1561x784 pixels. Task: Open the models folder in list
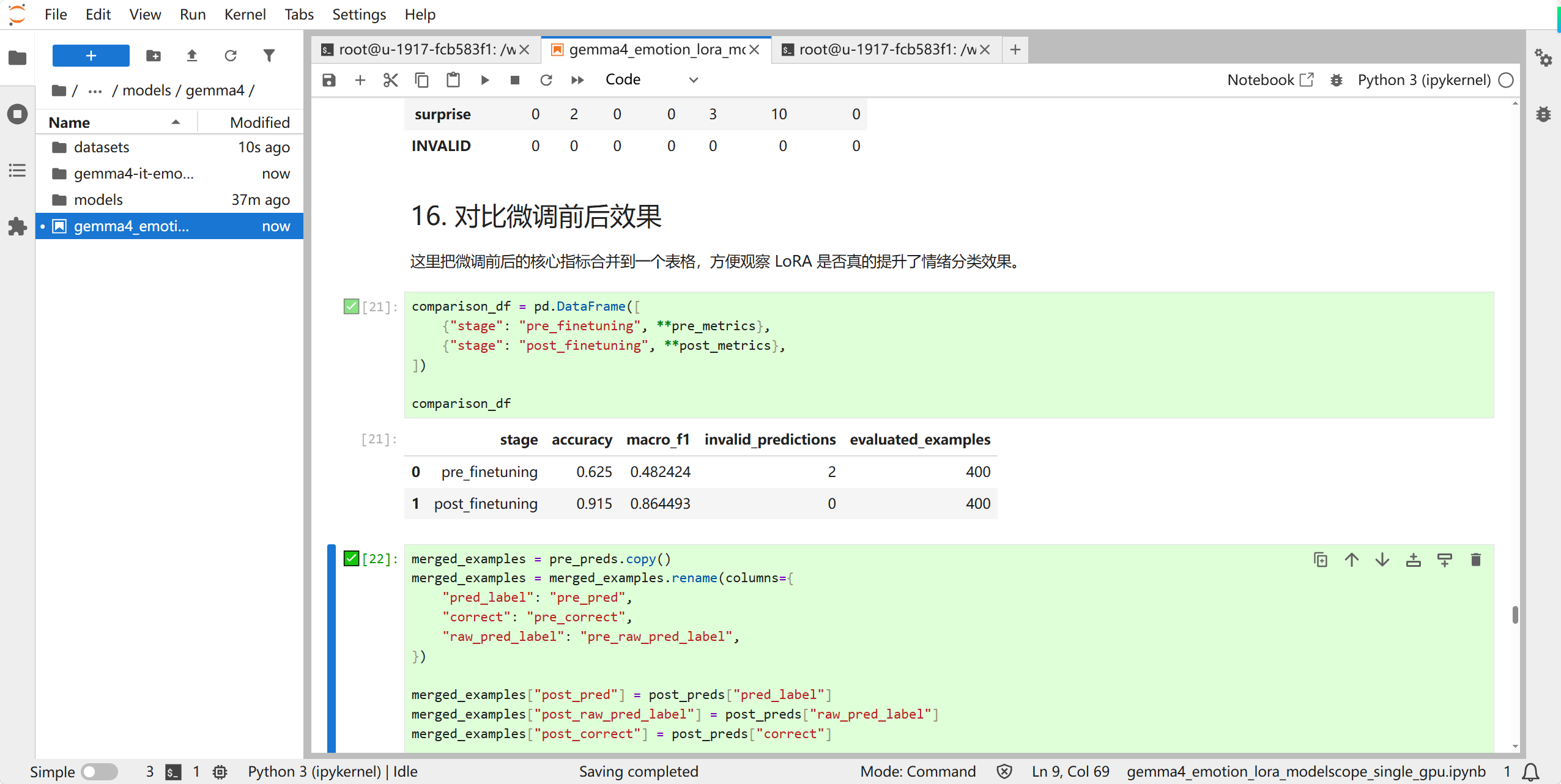click(169, 200)
